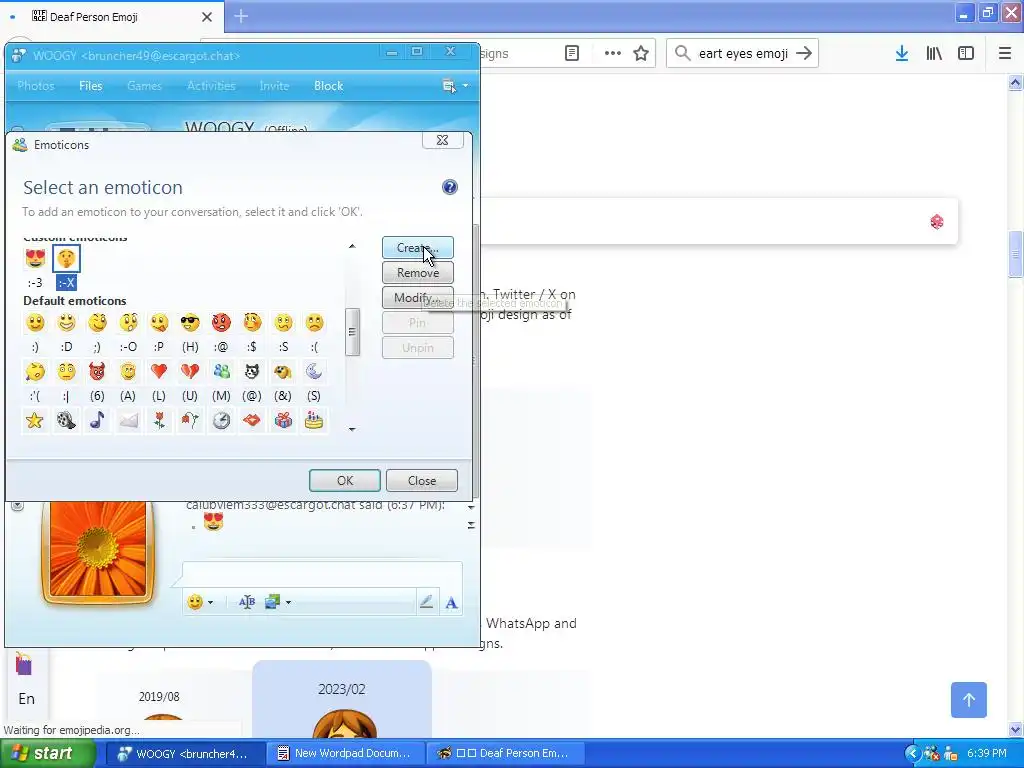Pick the sleeping moon emoticon (S)
The image size is (1024, 768).
point(314,372)
